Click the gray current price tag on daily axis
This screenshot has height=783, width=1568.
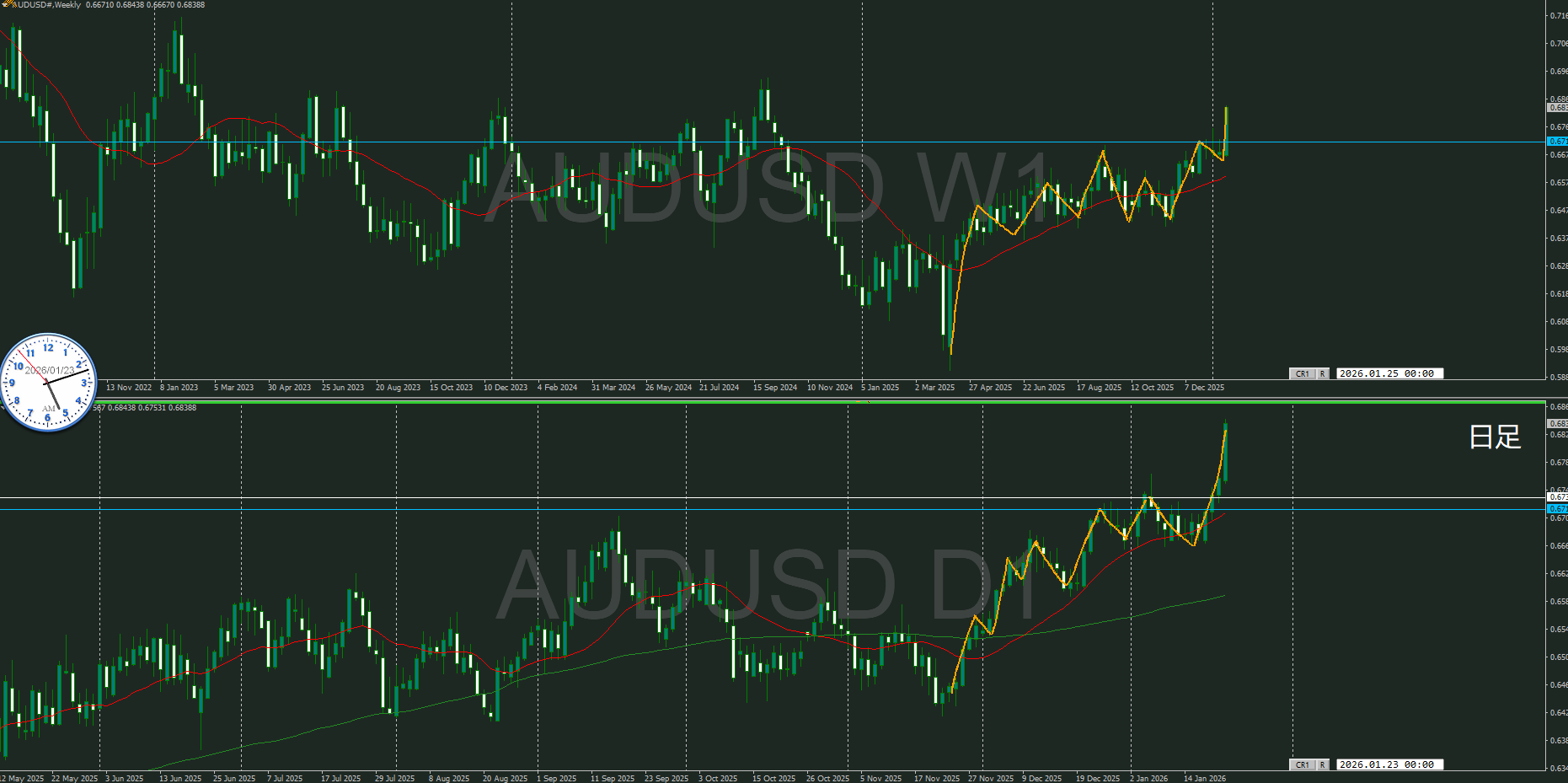[1557, 423]
